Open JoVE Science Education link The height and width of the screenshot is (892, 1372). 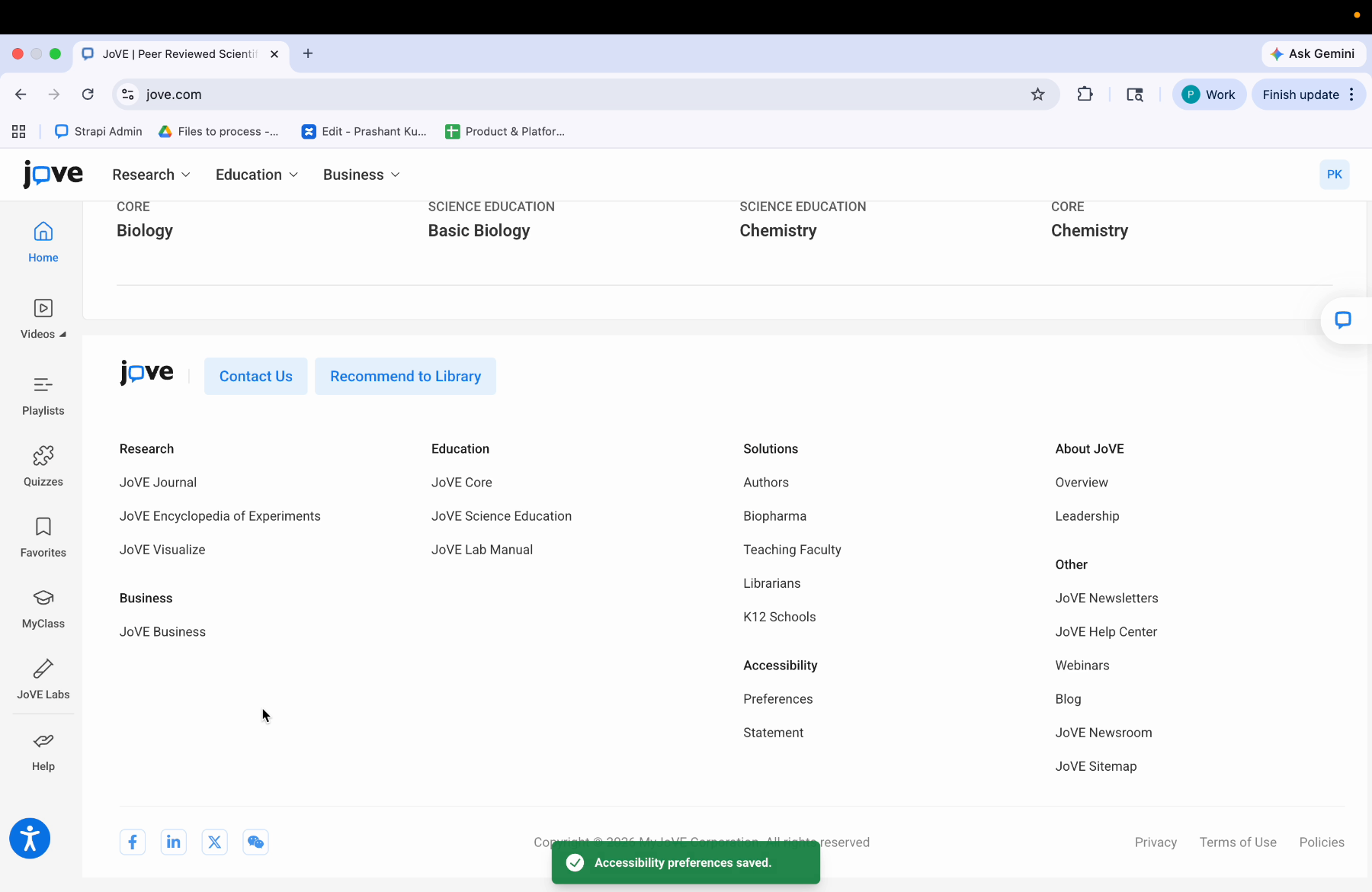(x=502, y=516)
